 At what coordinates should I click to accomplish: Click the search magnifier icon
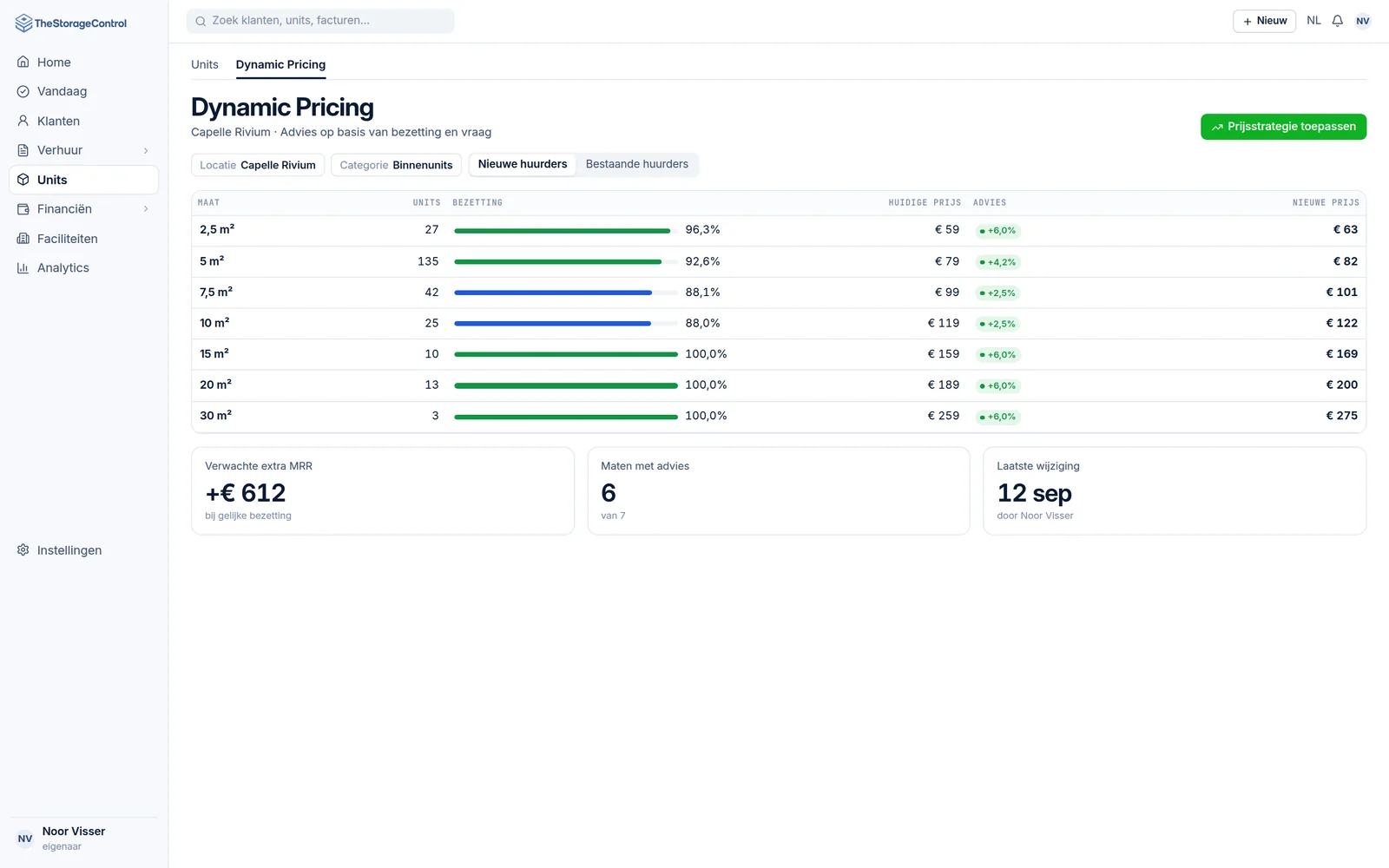click(x=201, y=21)
